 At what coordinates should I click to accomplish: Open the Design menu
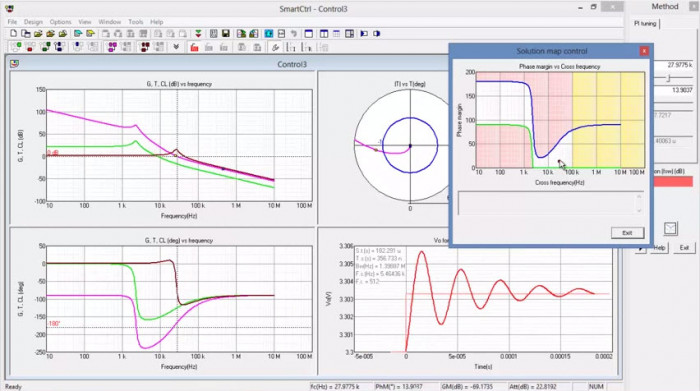tap(33, 21)
